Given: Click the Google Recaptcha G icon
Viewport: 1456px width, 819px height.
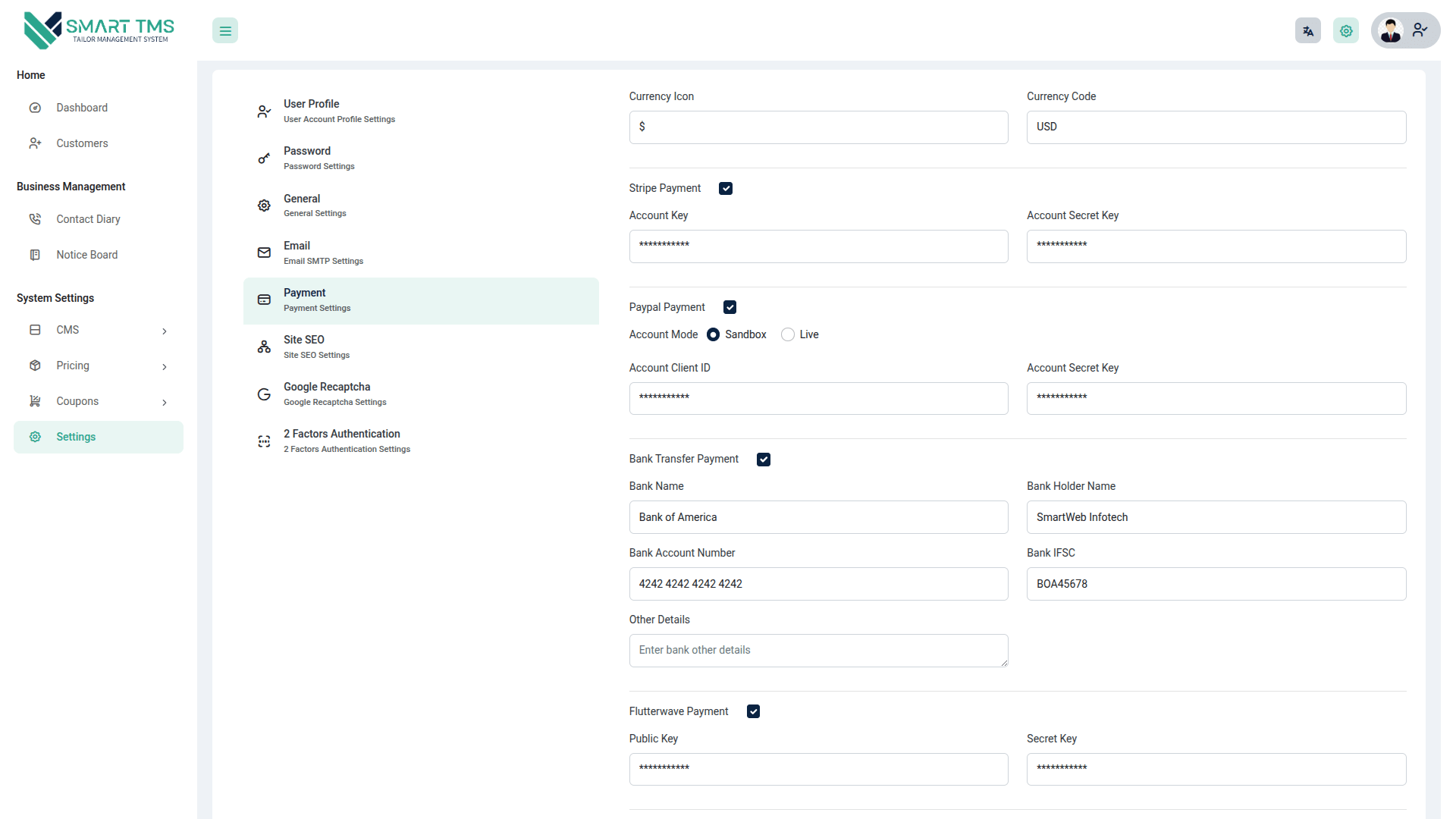Looking at the screenshot, I should point(264,394).
